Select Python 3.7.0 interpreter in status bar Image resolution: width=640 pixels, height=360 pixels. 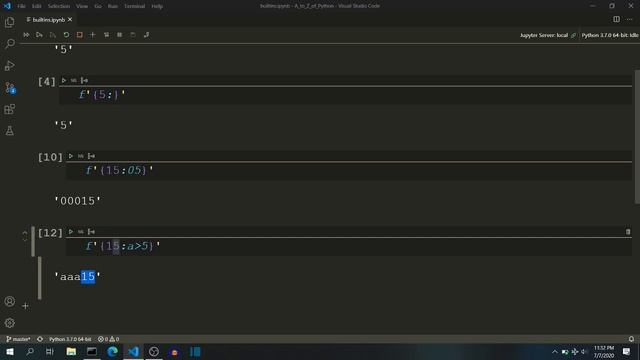(x=70, y=339)
